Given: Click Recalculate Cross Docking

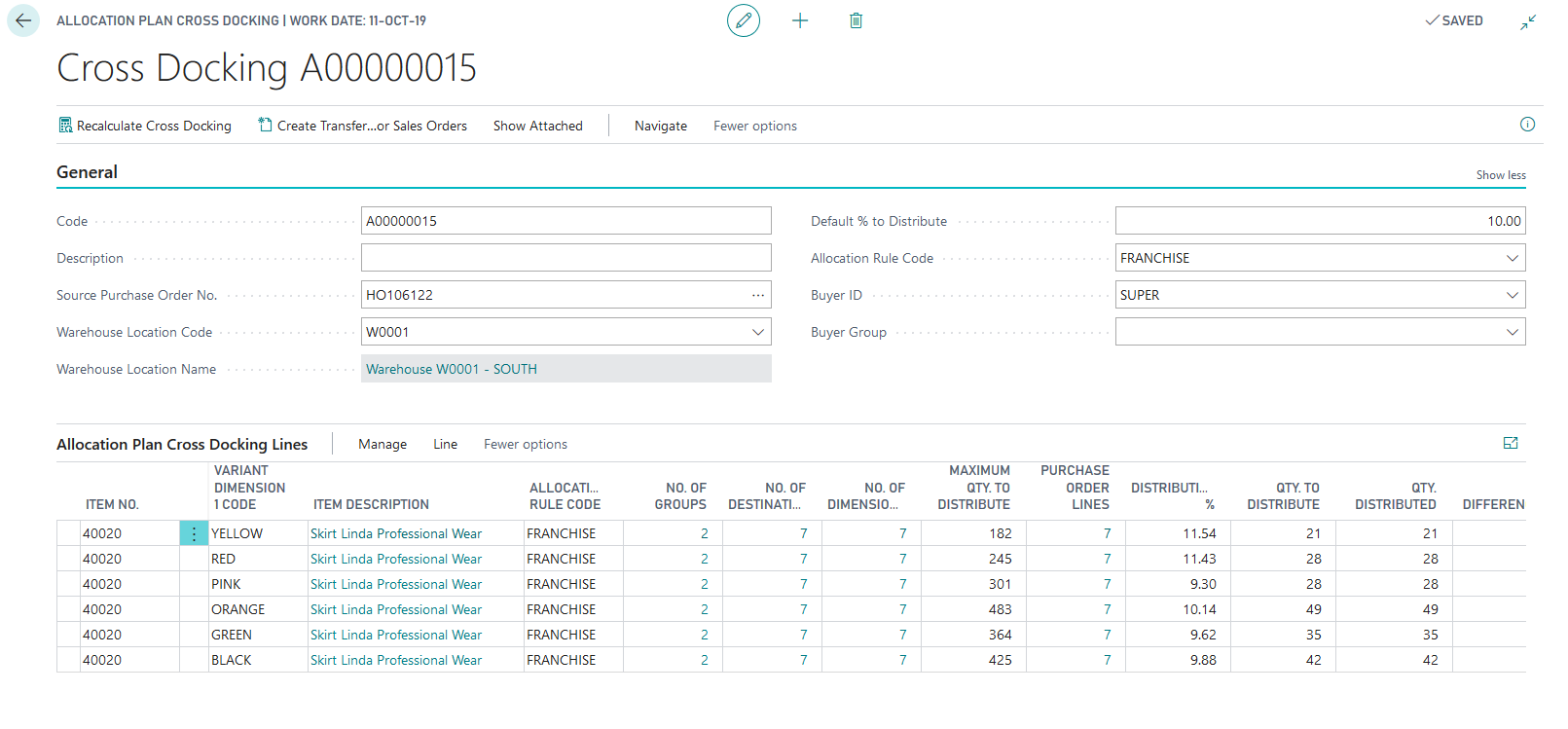Looking at the screenshot, I should coord(145,126).
